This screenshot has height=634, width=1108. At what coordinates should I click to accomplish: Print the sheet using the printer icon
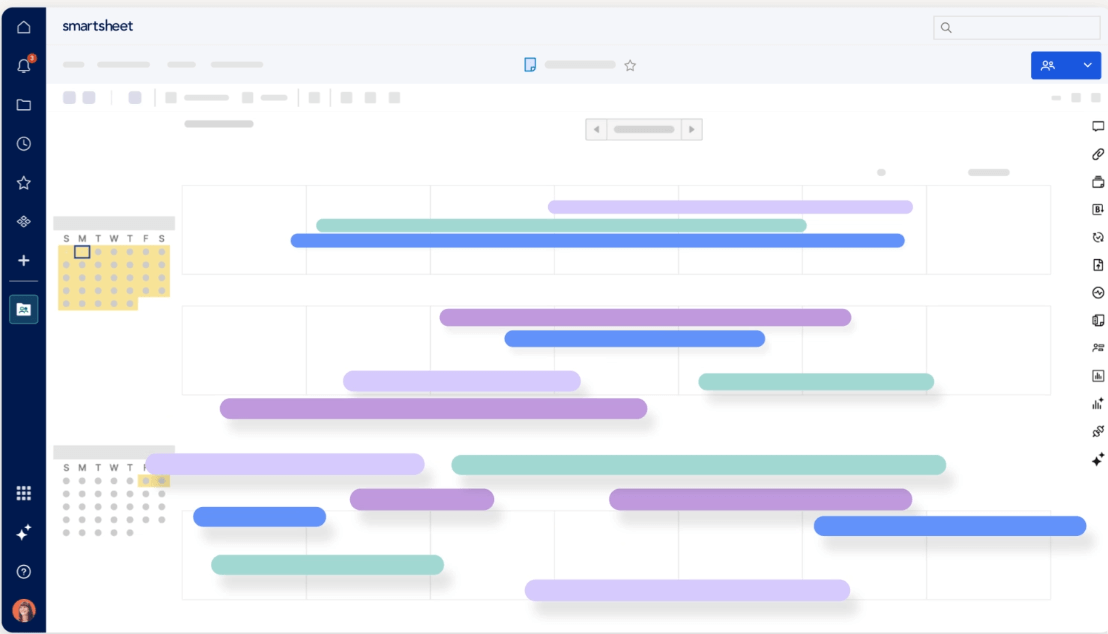[x=1097, y=181]
